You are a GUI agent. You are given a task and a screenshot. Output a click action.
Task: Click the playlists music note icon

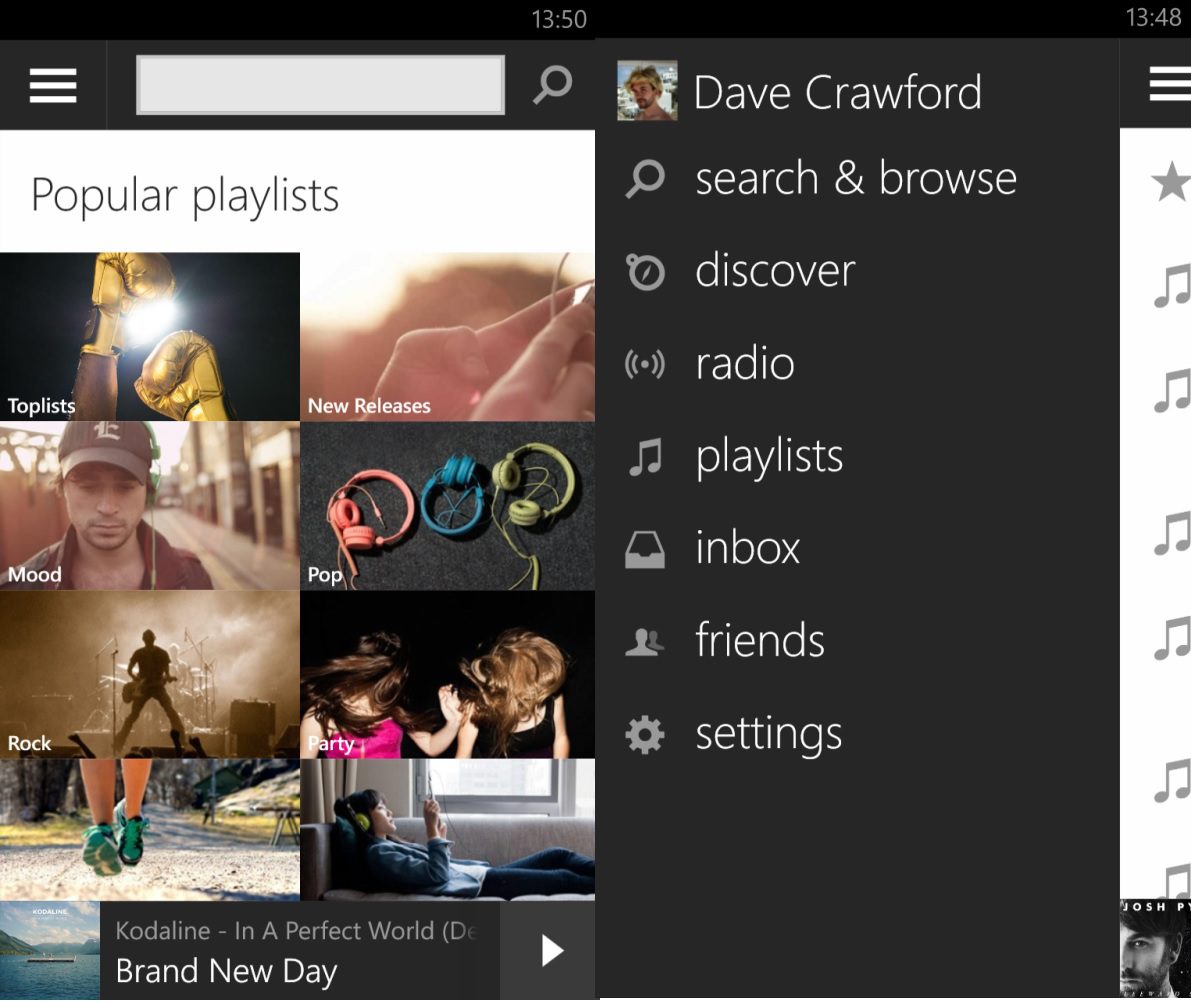(646, 456)
